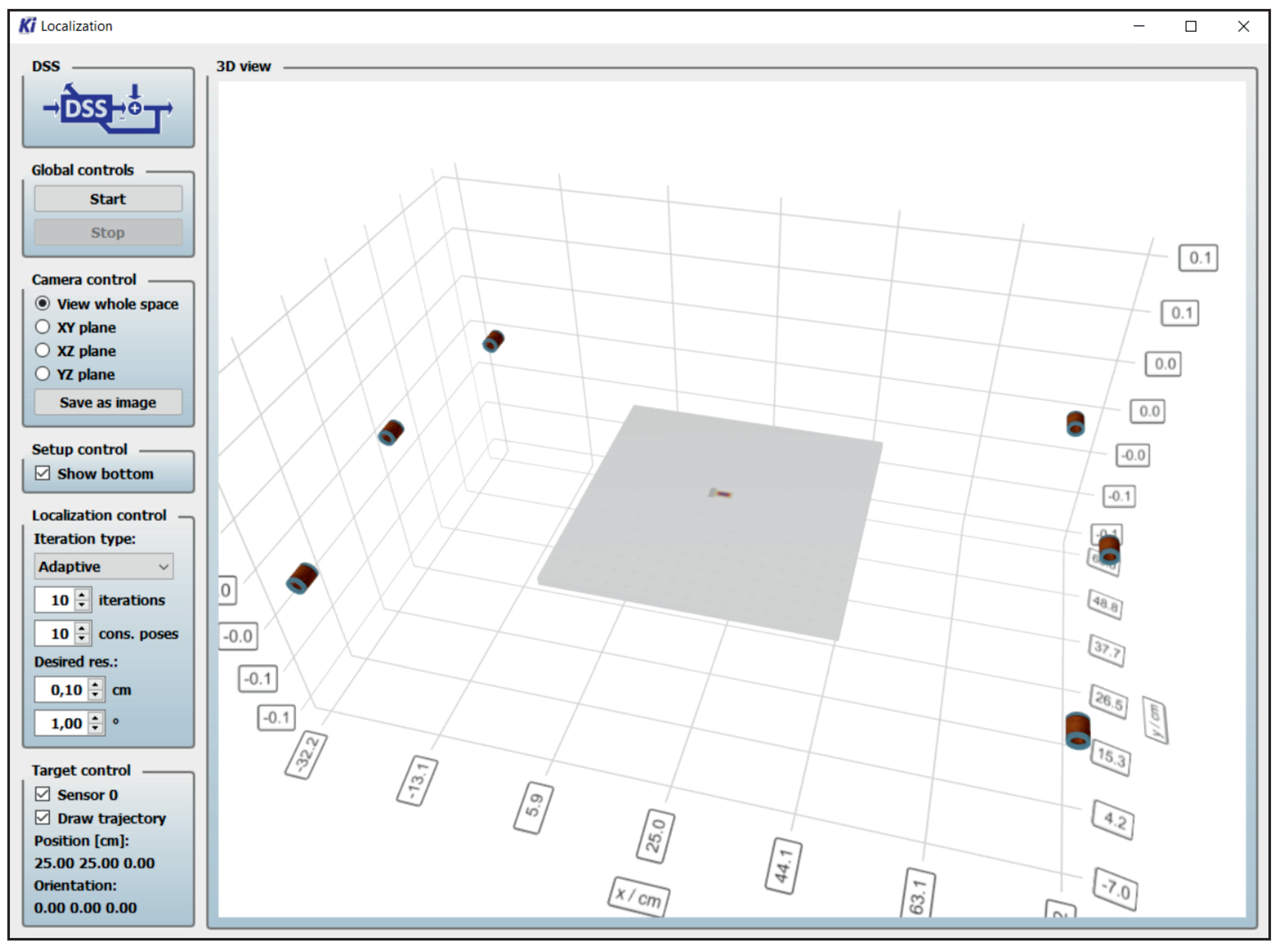Click the DSS logo button
Screen dimensions: 1278x952
108,108
